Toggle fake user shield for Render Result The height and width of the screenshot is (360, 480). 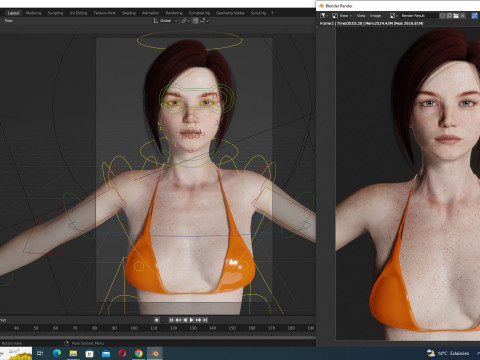point(442,16)
